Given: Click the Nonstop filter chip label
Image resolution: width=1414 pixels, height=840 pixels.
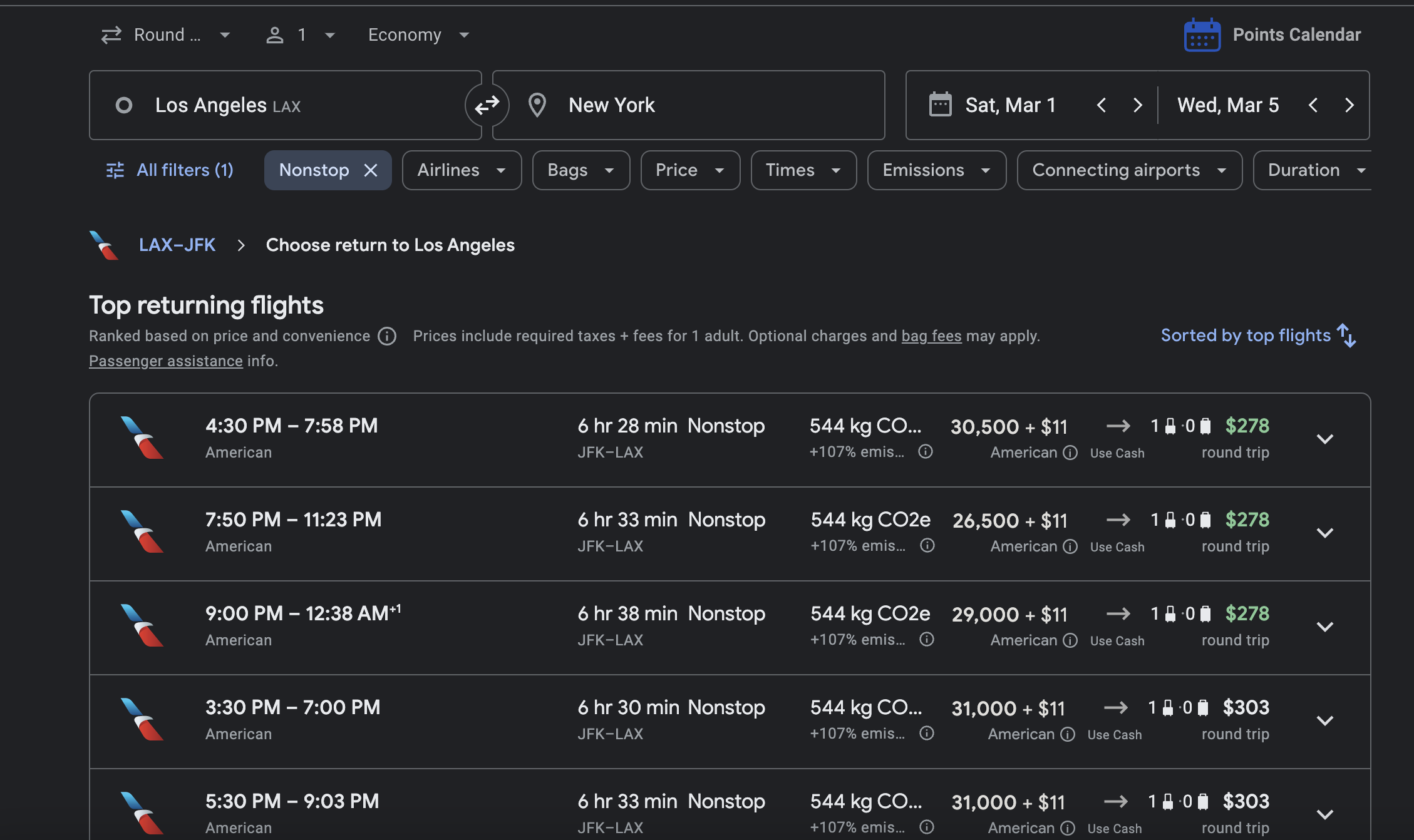Looking at the screenshot, I should pos(314,170).
